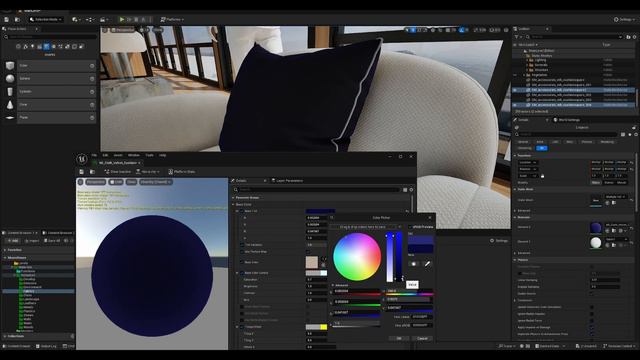Open the main viewport Perspective menu
640x360 pixels.
tap(122, 30)
